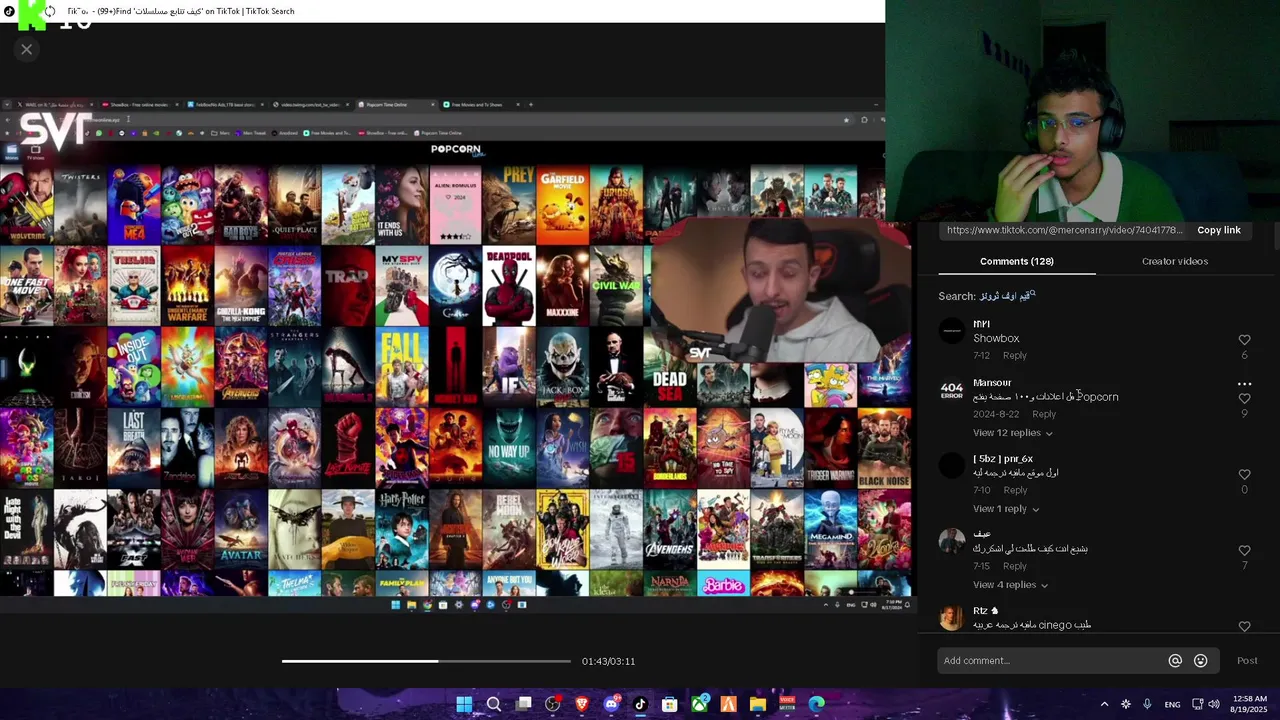
Task: Click the suggested search phrase link
Action: 1007,296
